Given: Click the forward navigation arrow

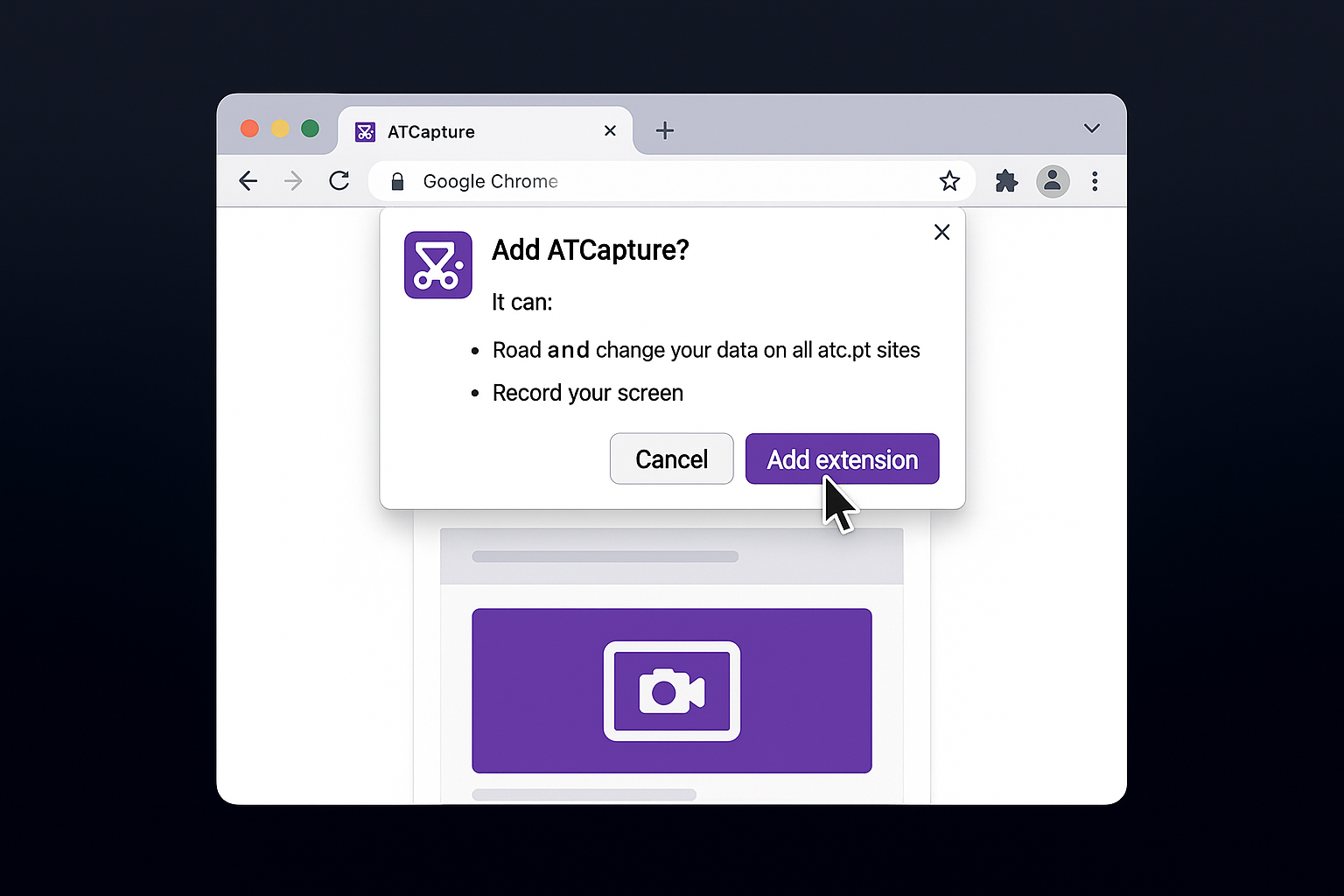Looking at the screenshot, I should (293, 181).
